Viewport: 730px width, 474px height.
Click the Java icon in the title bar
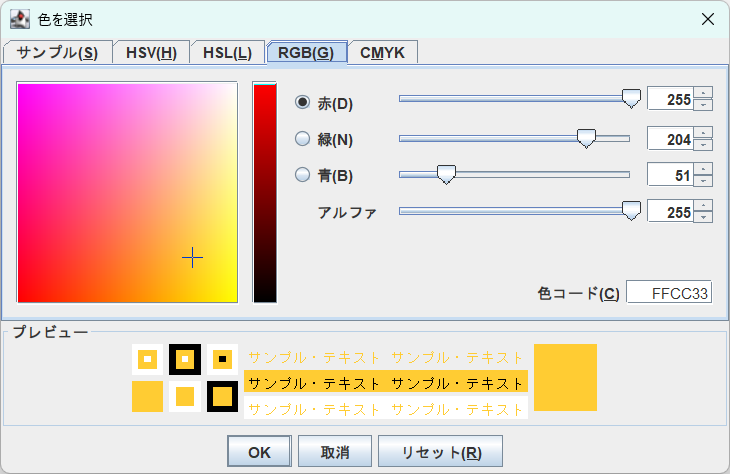pos(20,19)
